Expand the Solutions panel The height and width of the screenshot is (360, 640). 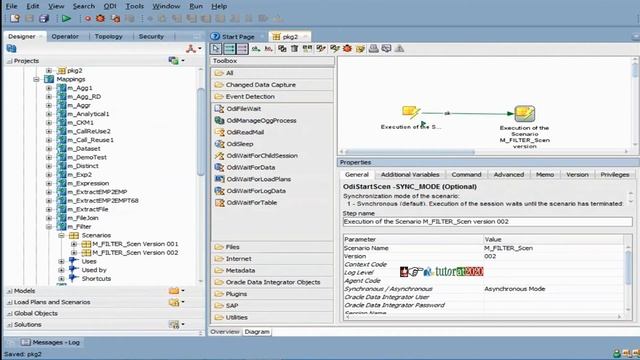pyautogui.click(x=9, y=325)
